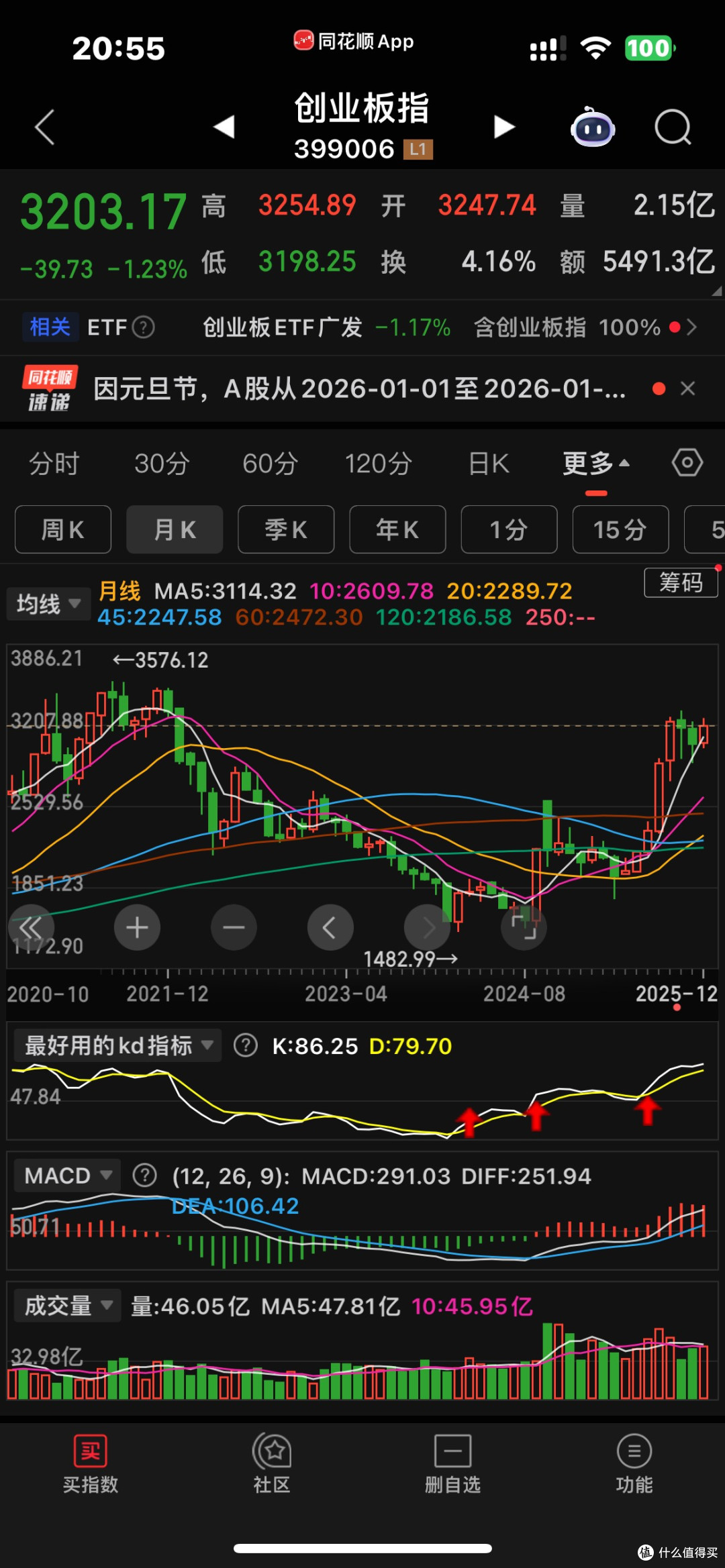Open MACD indicator dropdown

pos(67,1175)
